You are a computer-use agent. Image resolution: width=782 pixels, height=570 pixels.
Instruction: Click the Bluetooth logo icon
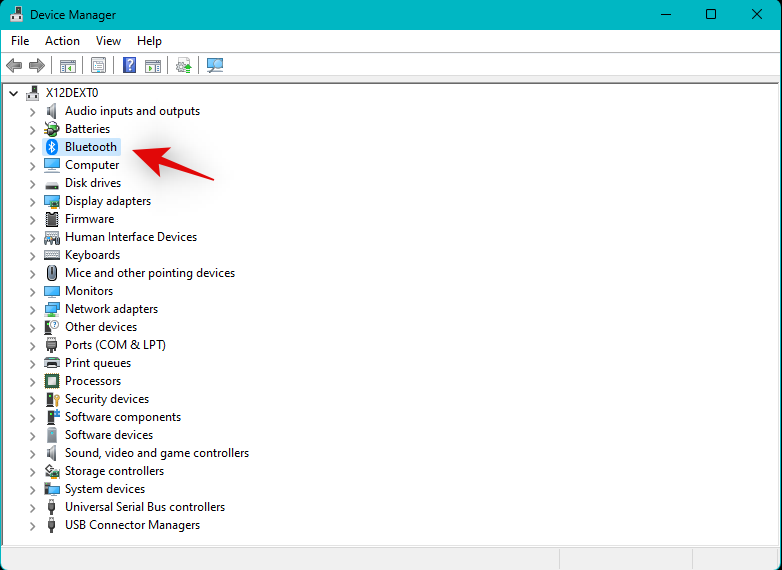point(52,147)
